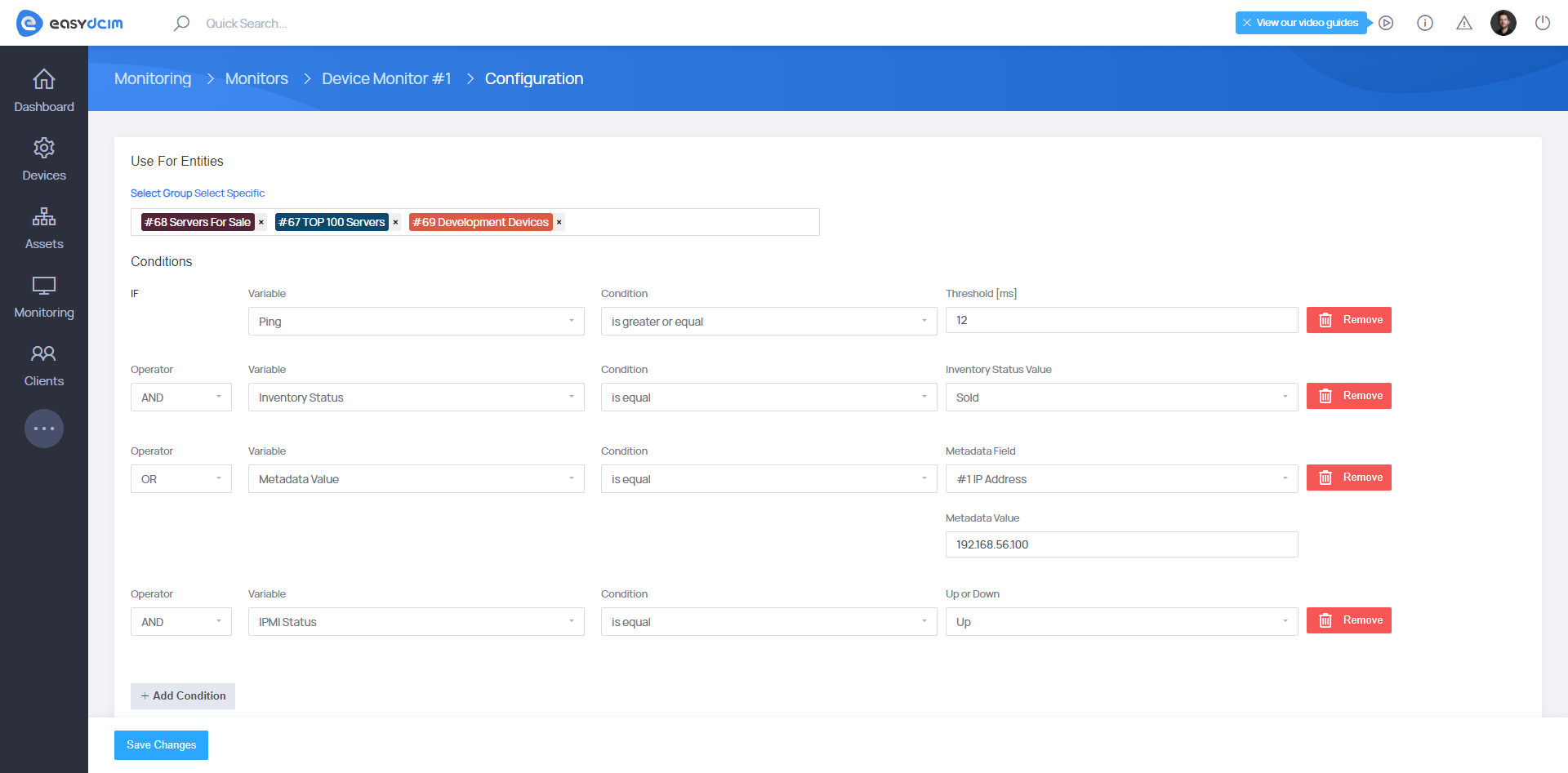Click the Quick Search magnifier icon
1568x773 pixels.
pos(181,23)
